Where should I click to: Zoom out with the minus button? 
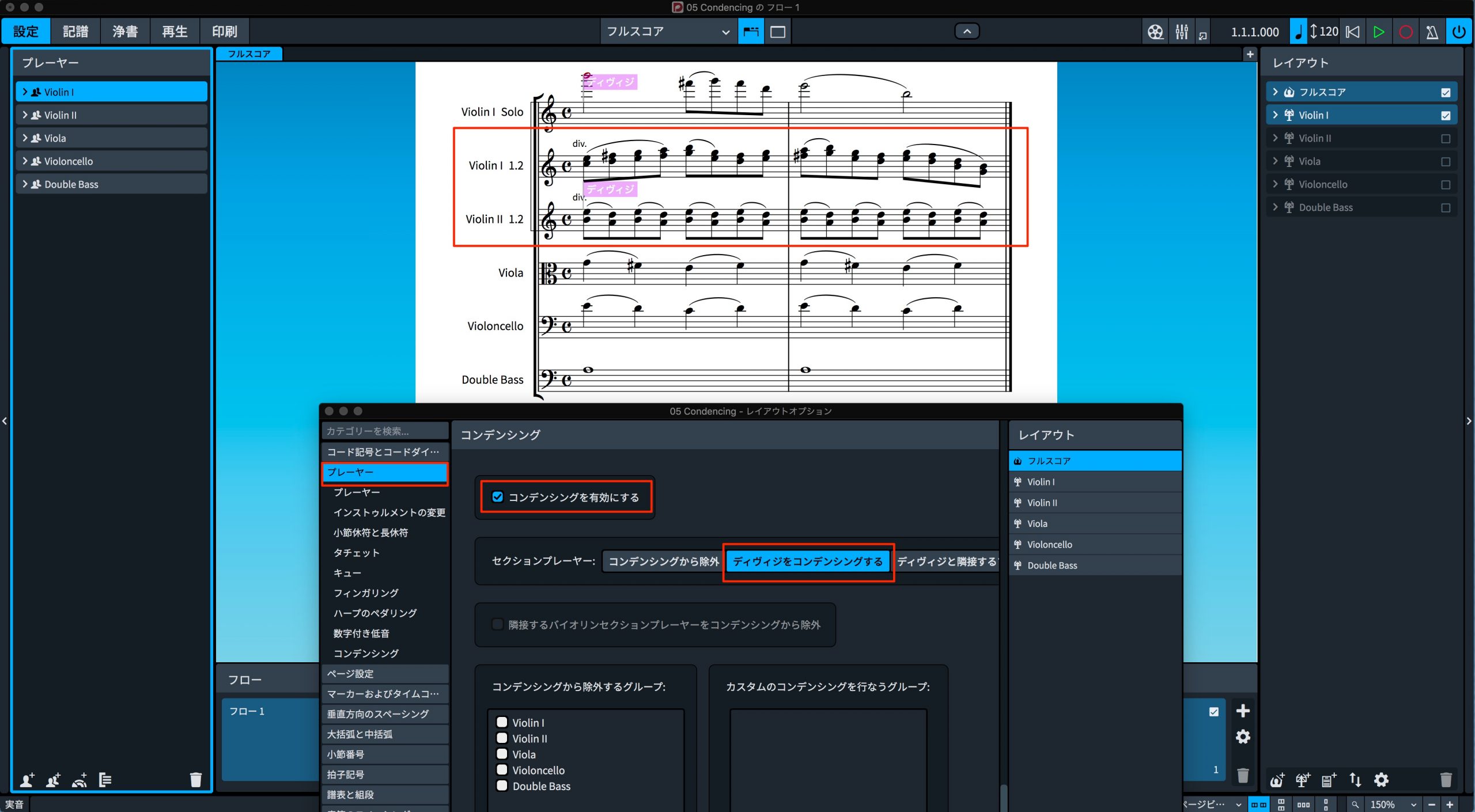coord(1431,805)
